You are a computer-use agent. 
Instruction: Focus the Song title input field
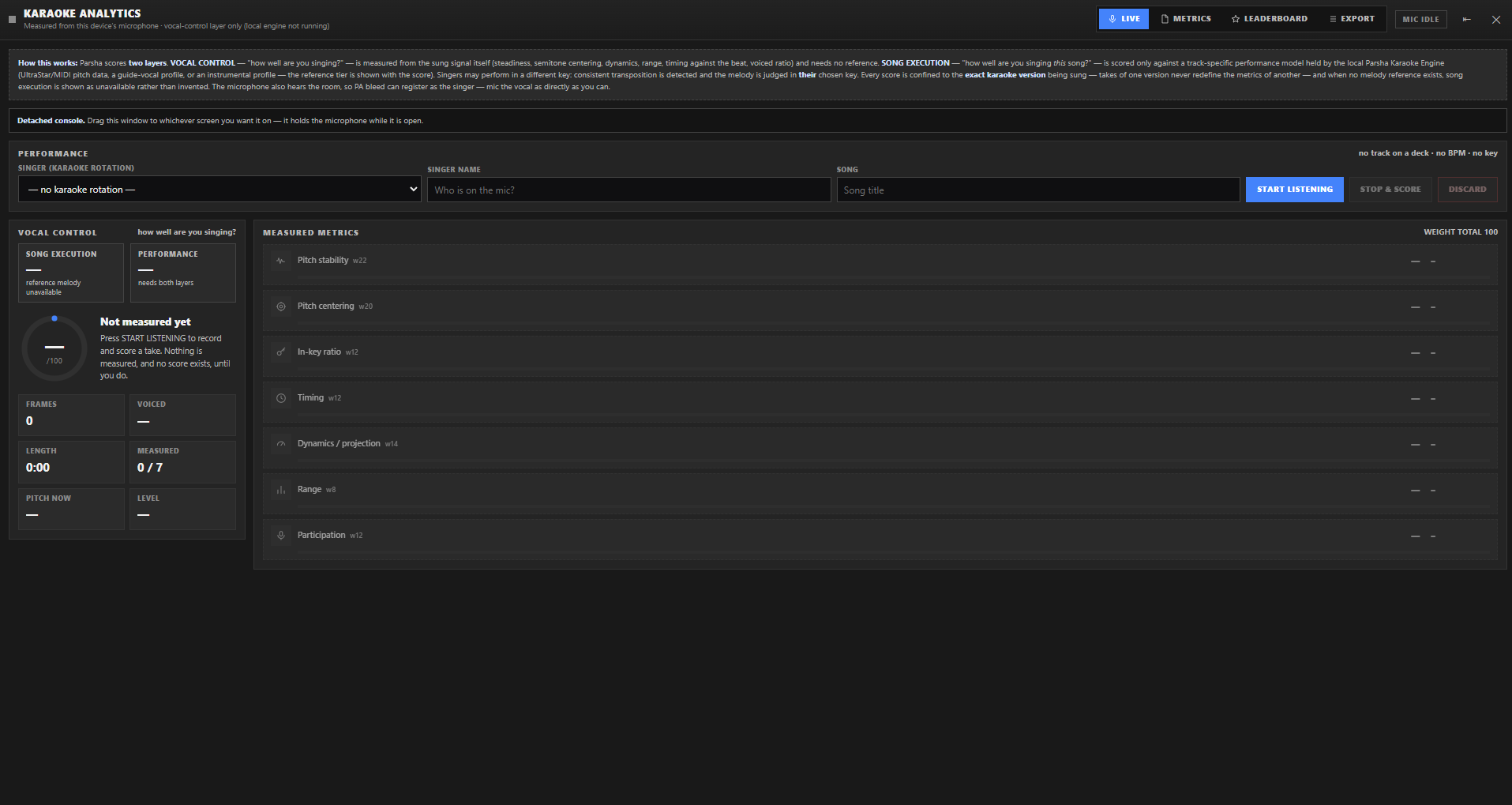click(1037, 190)
